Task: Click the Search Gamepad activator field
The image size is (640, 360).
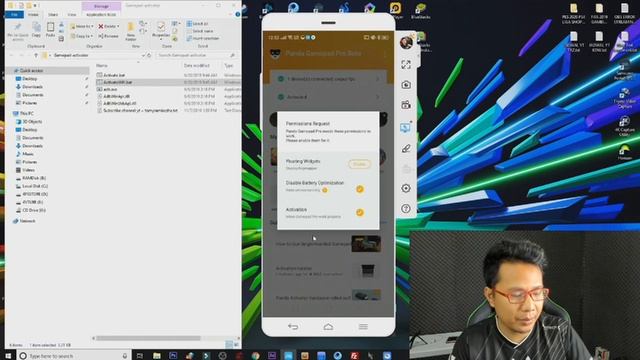Action: point(196,55)
